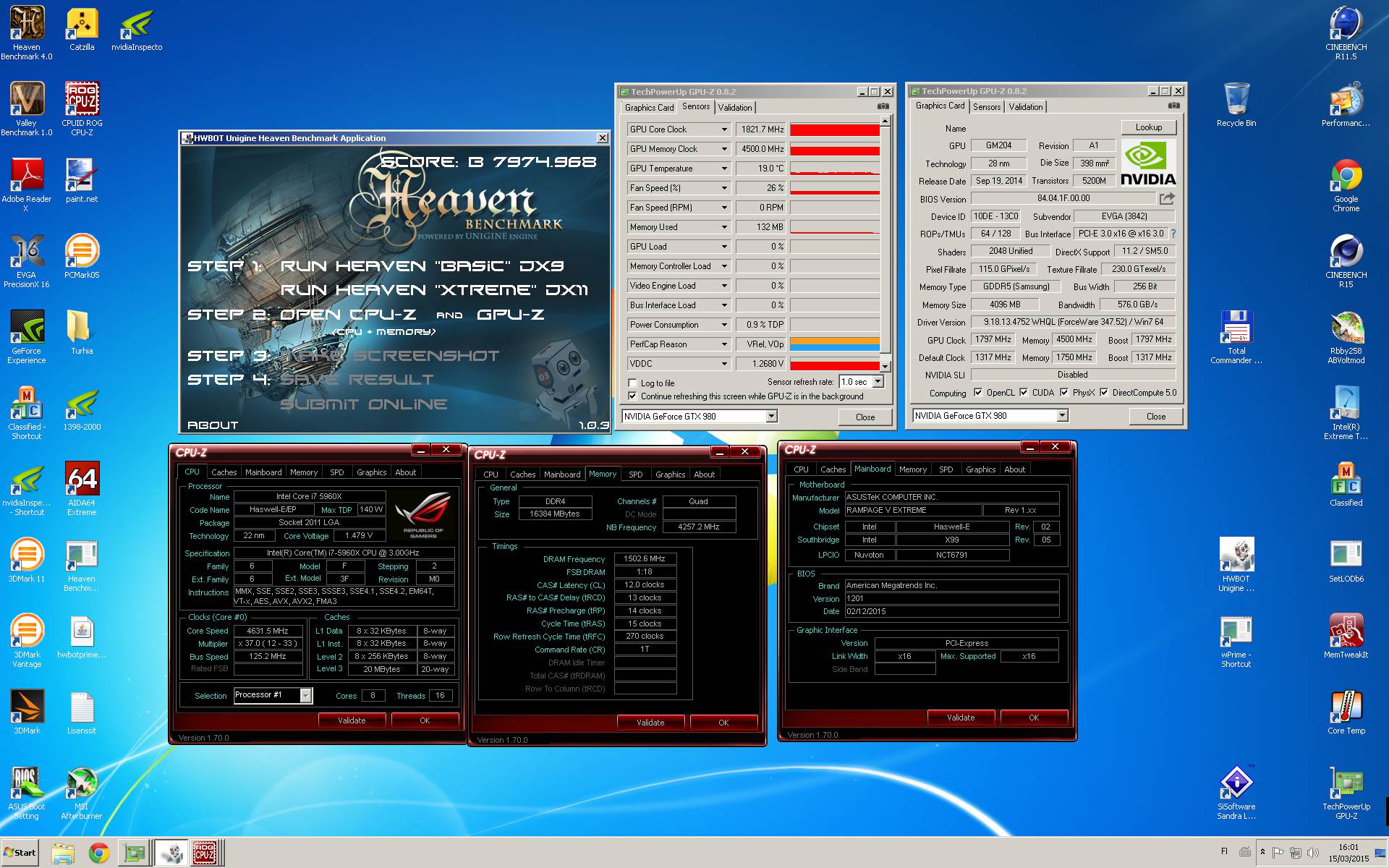
Task: Switch to Graphics Card tab in sensors window
Action: pos(649,107)
